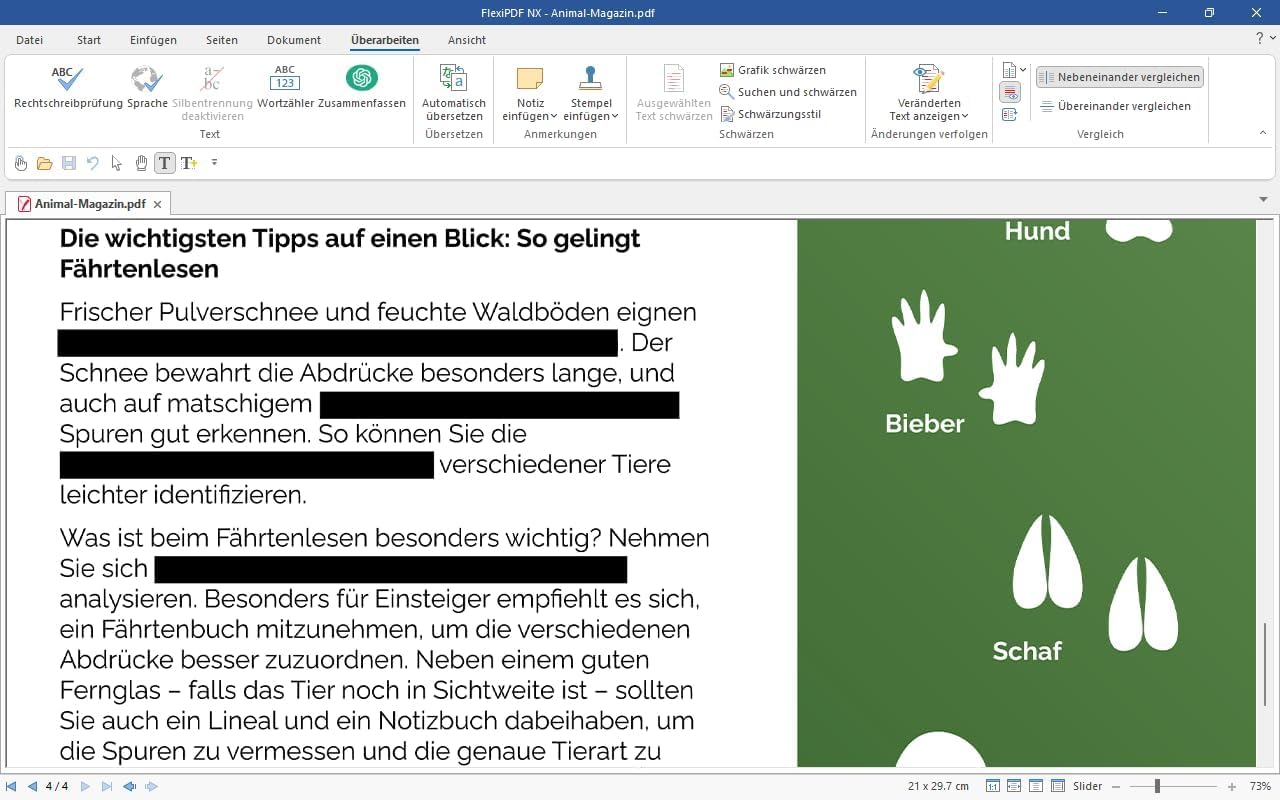Image resolution: width=1280 pixels, height=800 pixels.
Task: Open the Sprache language setting
Action: 147,87
